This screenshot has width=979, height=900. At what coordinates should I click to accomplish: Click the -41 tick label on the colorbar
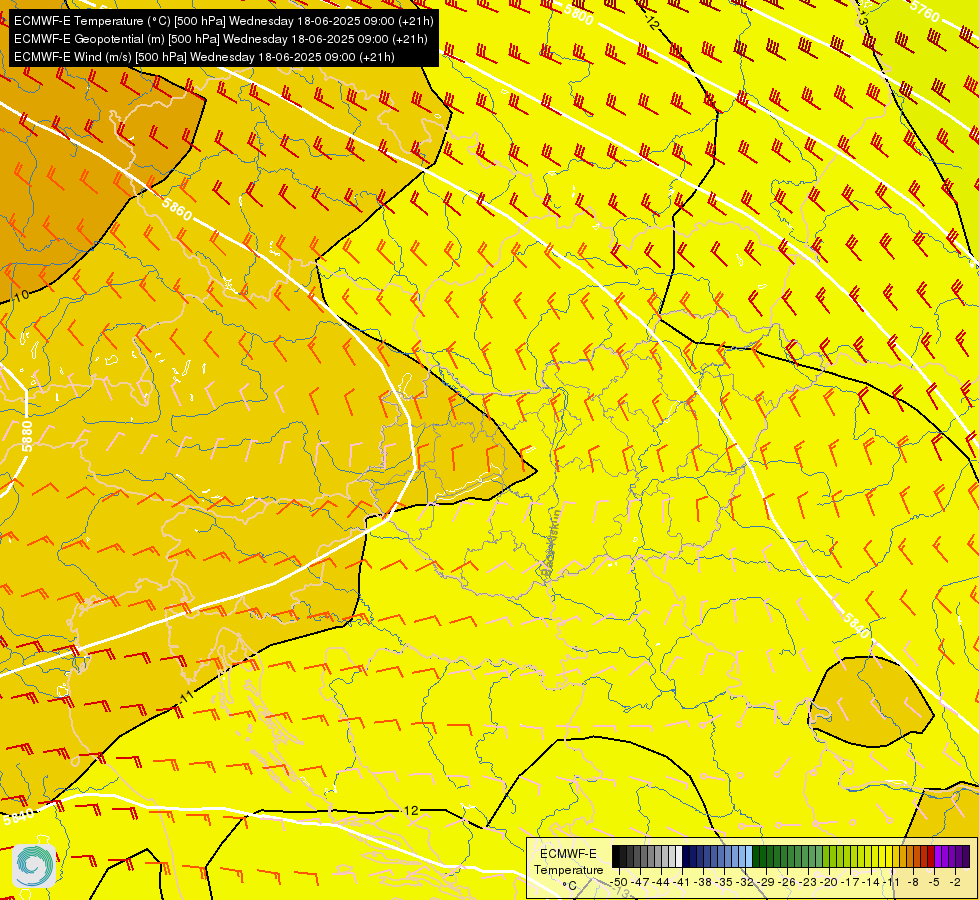(682, 882)
